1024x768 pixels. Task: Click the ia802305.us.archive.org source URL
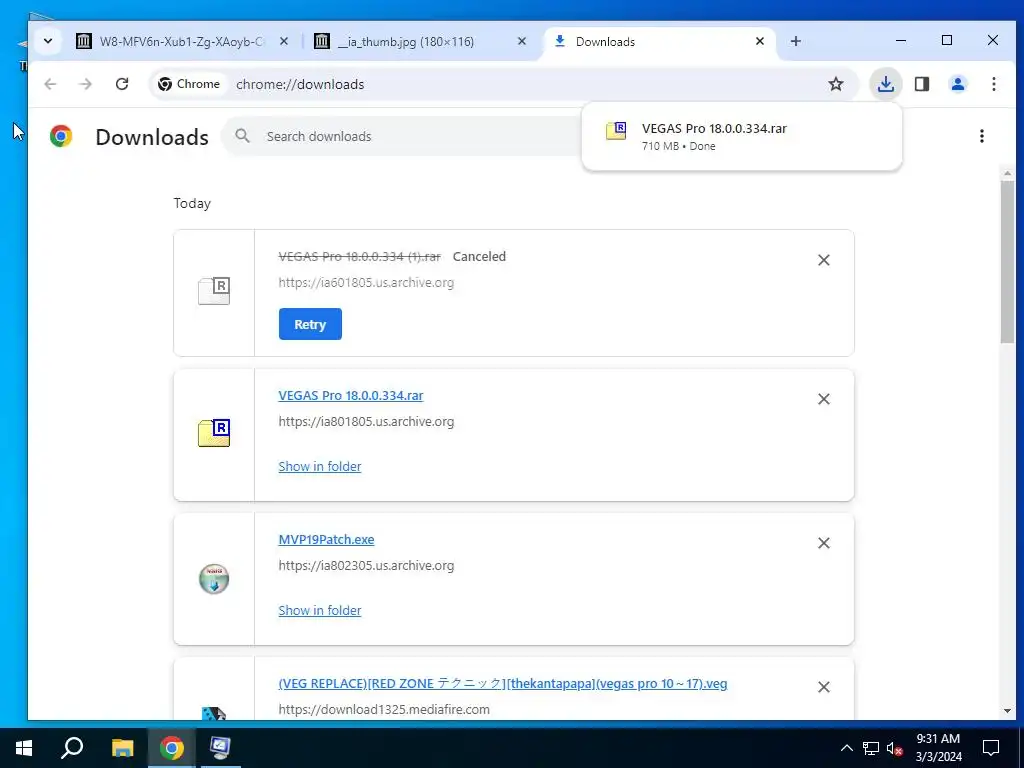coord(366,566)
